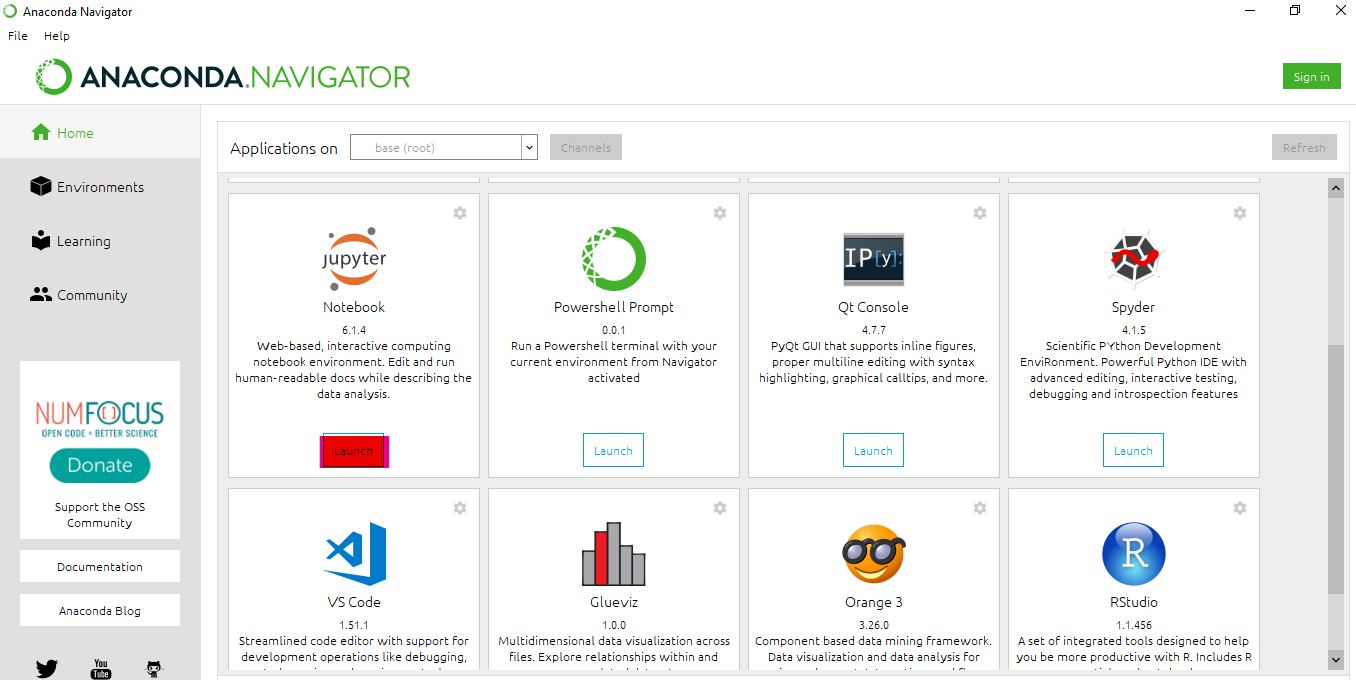Expand the base (root) environment dropdown
This screenshot has width=1356, height=680.
tap(529, 148)
